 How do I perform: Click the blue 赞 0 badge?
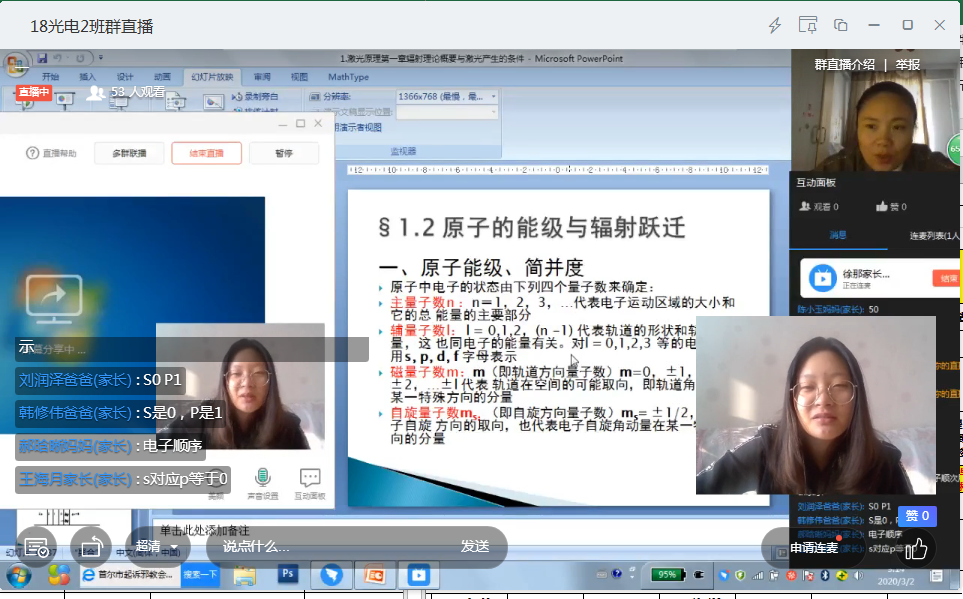click(x=917, y=515)
